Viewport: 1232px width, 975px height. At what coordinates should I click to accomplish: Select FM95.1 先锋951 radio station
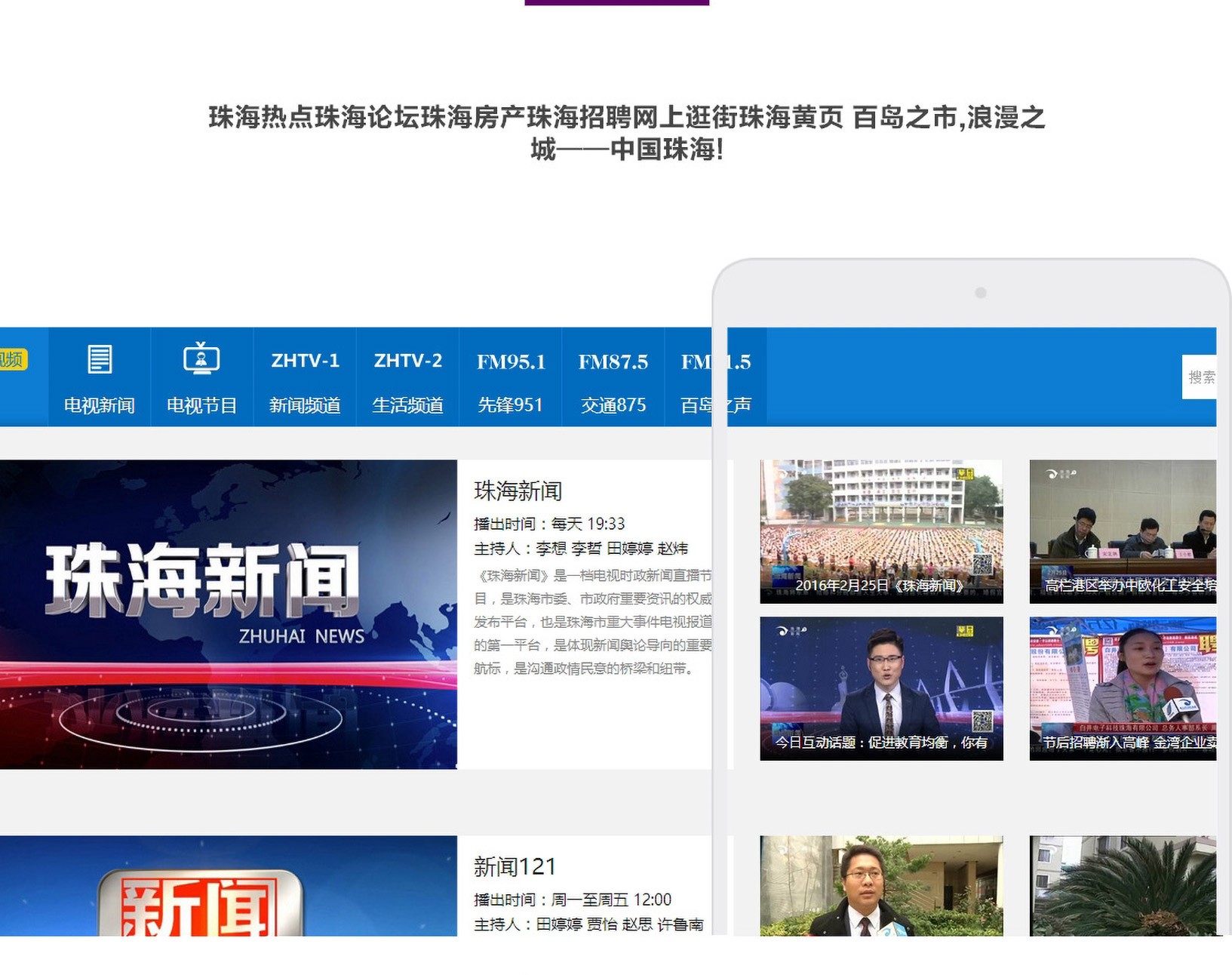click(510, 381)
